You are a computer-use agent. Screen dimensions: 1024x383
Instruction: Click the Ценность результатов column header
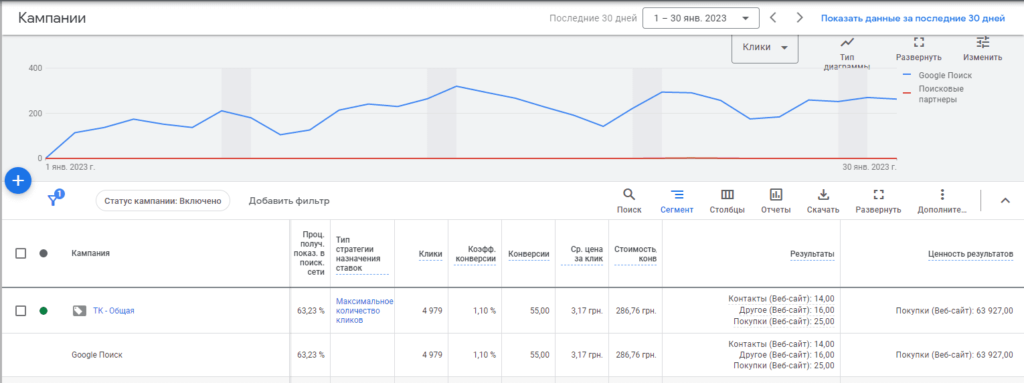(970, 254)
